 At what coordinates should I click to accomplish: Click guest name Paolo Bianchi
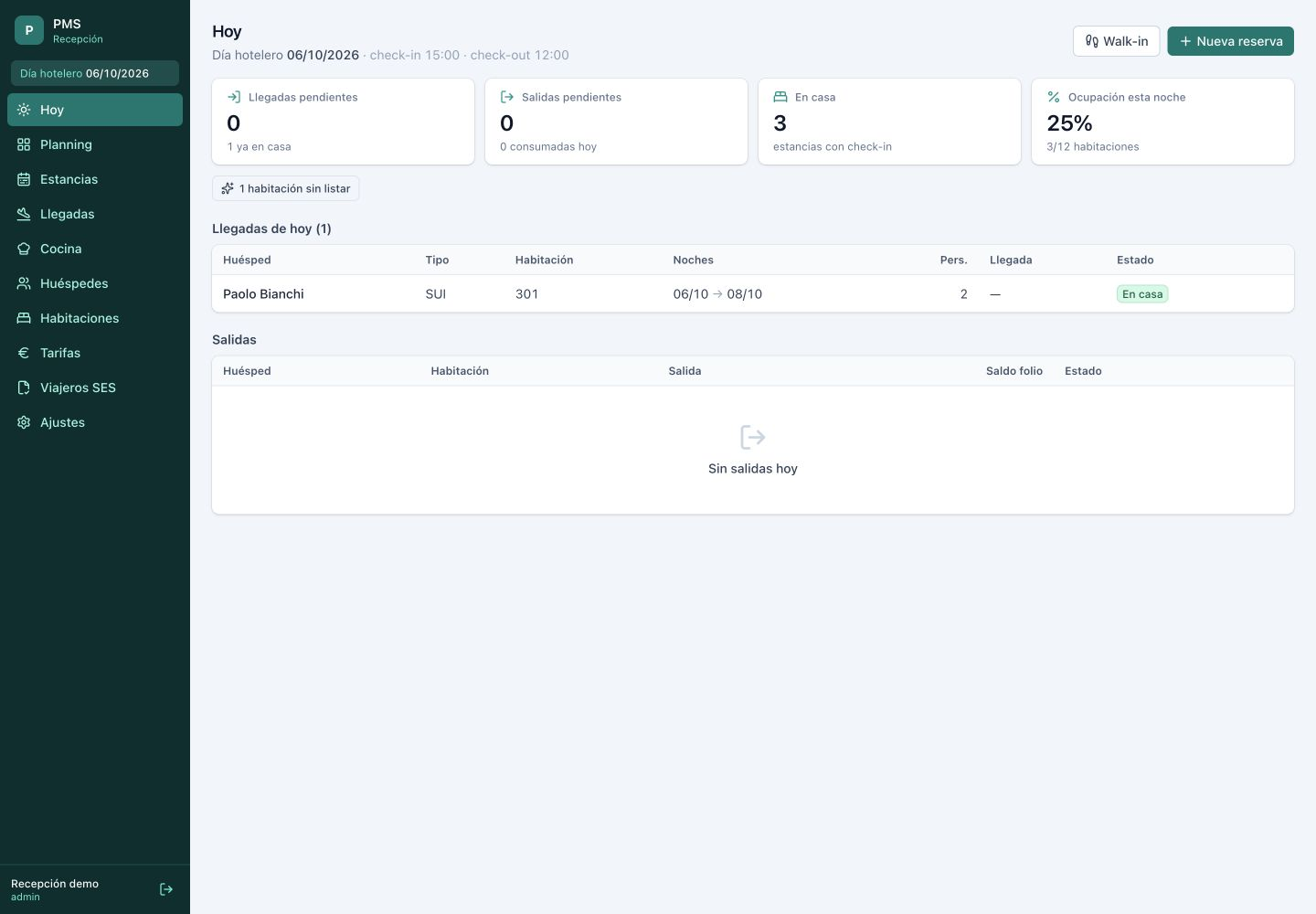[263, 294]
